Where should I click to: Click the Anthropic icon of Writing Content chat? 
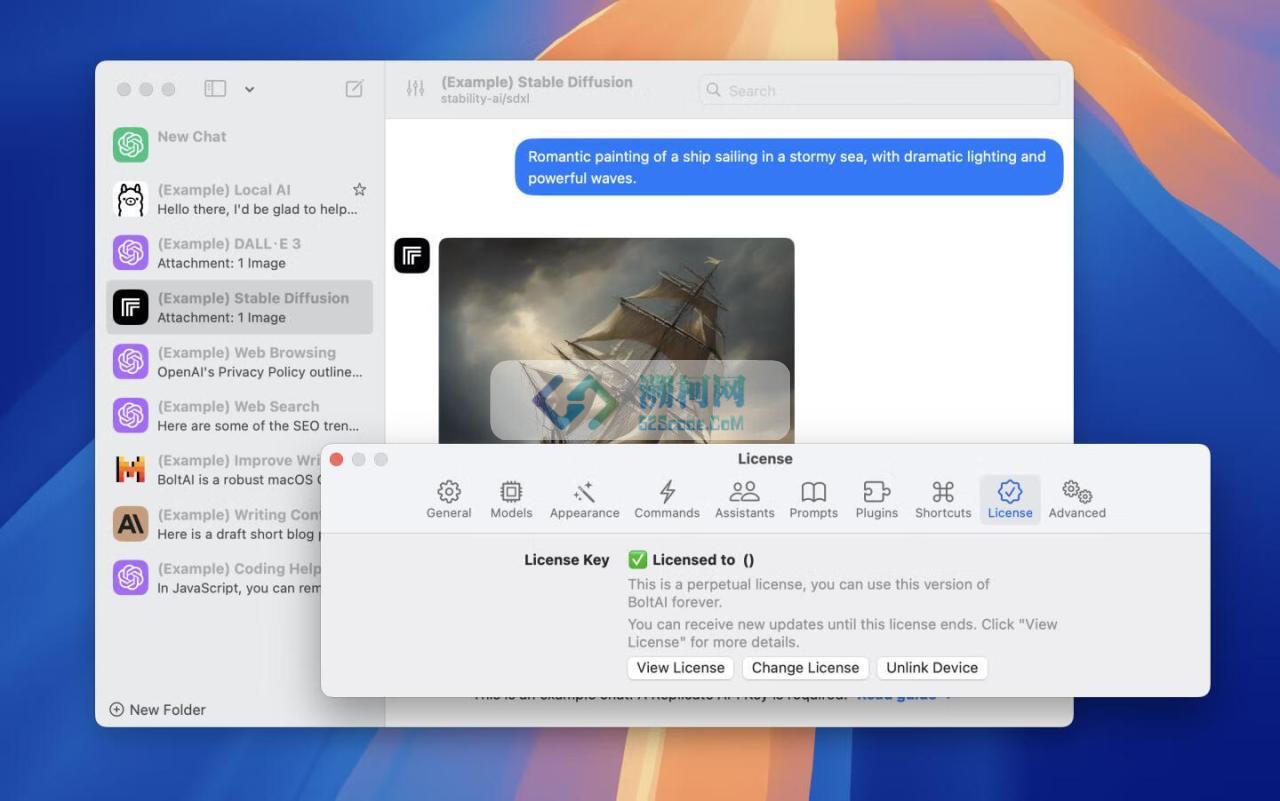(x=131, y=523)
